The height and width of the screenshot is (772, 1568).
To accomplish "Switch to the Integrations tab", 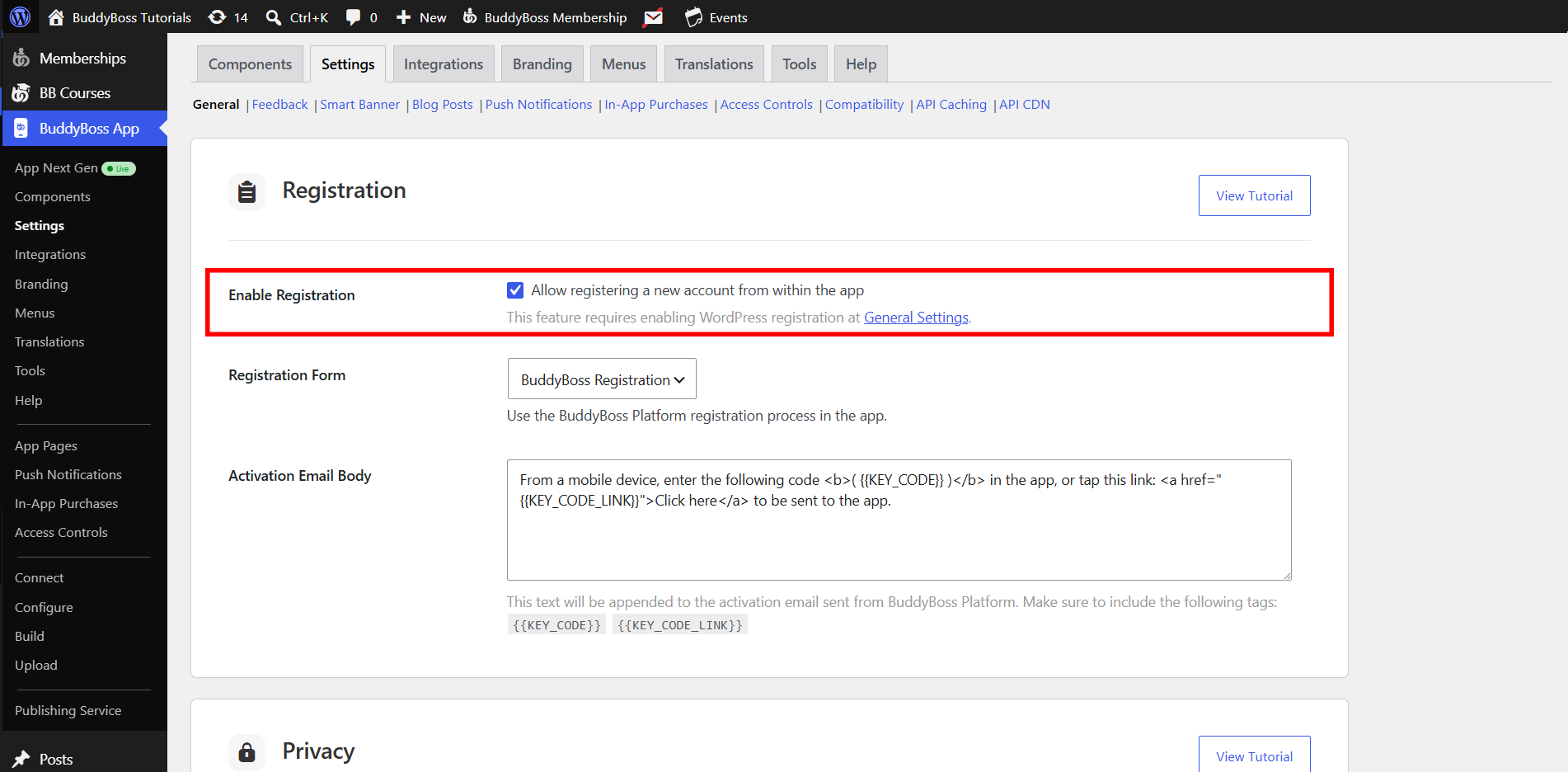I will (x=444, y=64).
